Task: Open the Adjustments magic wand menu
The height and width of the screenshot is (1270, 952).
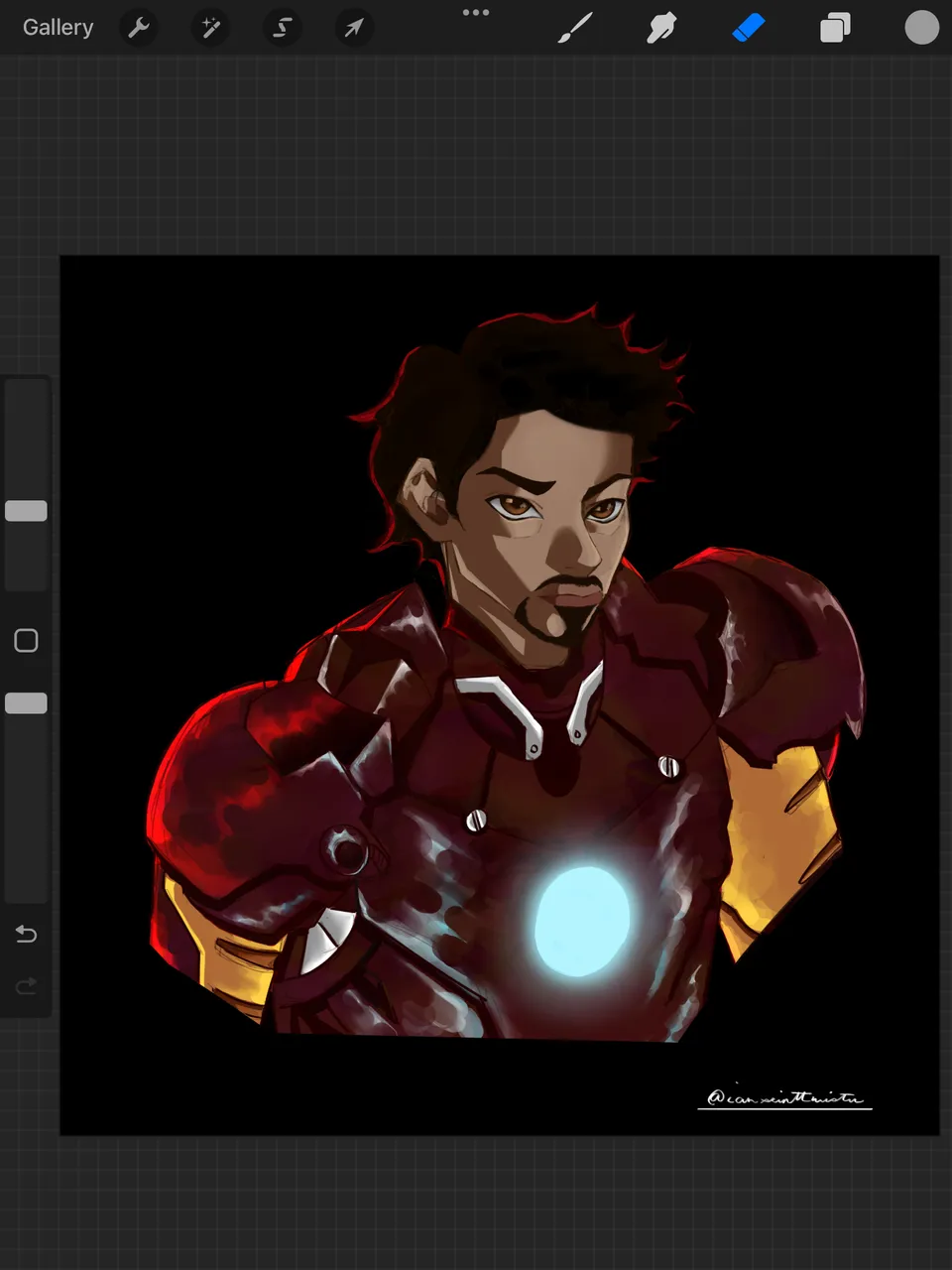Action: pos(210,28)
